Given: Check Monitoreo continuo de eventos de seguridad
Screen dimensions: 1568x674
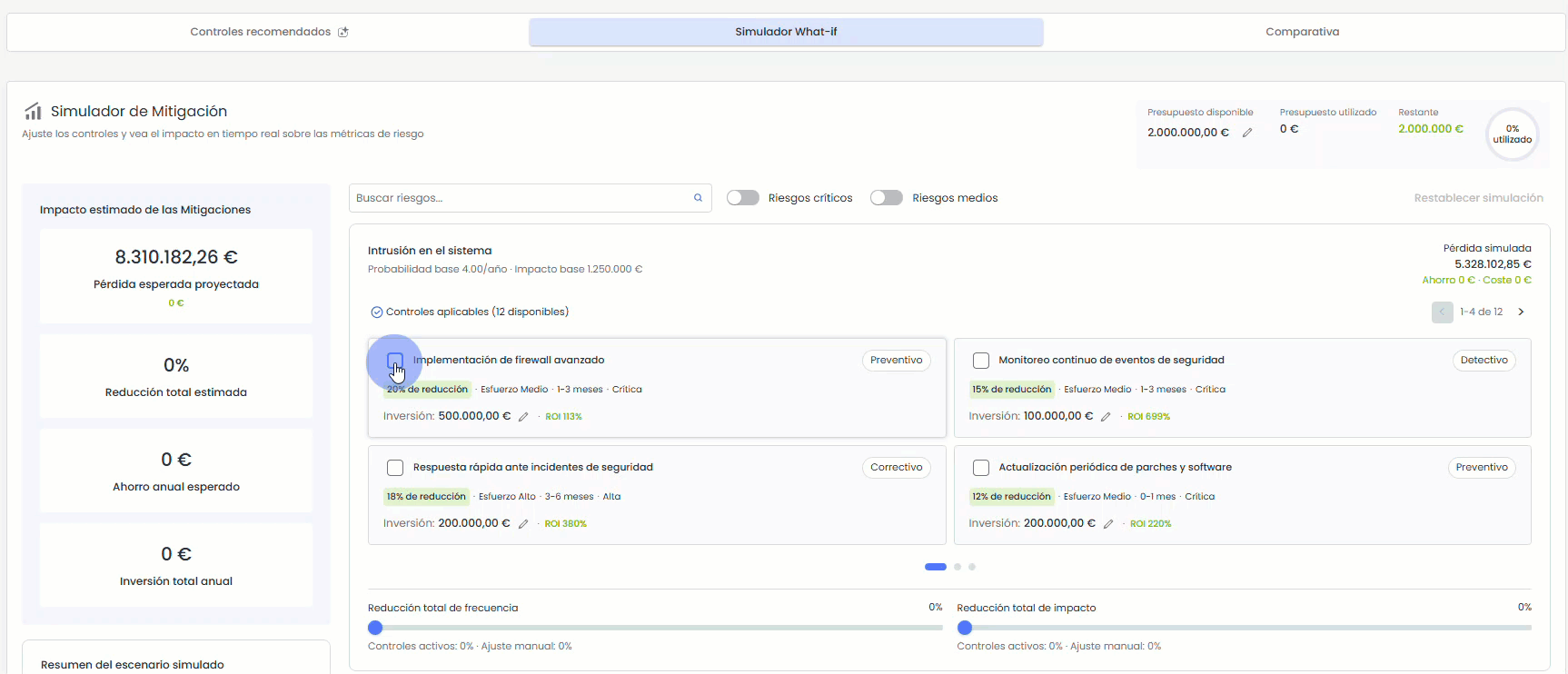Looking at the screenshot, I should (x=981, y=361).
